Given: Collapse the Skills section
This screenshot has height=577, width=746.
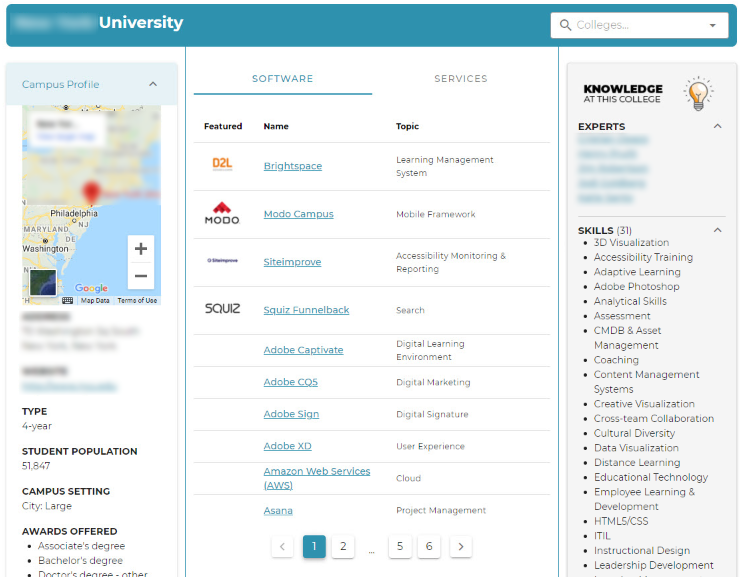Looking at the screenshot, I should tap(718, 230).
